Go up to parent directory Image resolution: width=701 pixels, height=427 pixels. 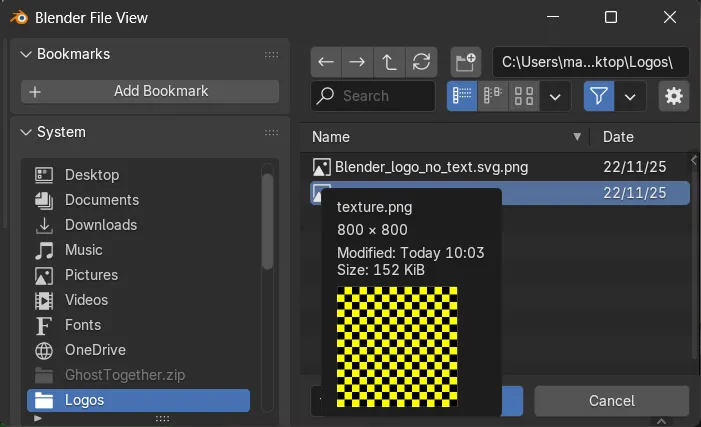[389, 62]
